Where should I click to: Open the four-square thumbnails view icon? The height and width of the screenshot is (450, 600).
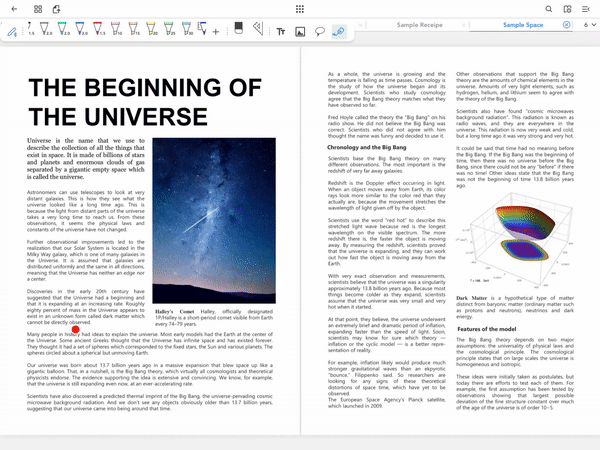click(38, 9)
